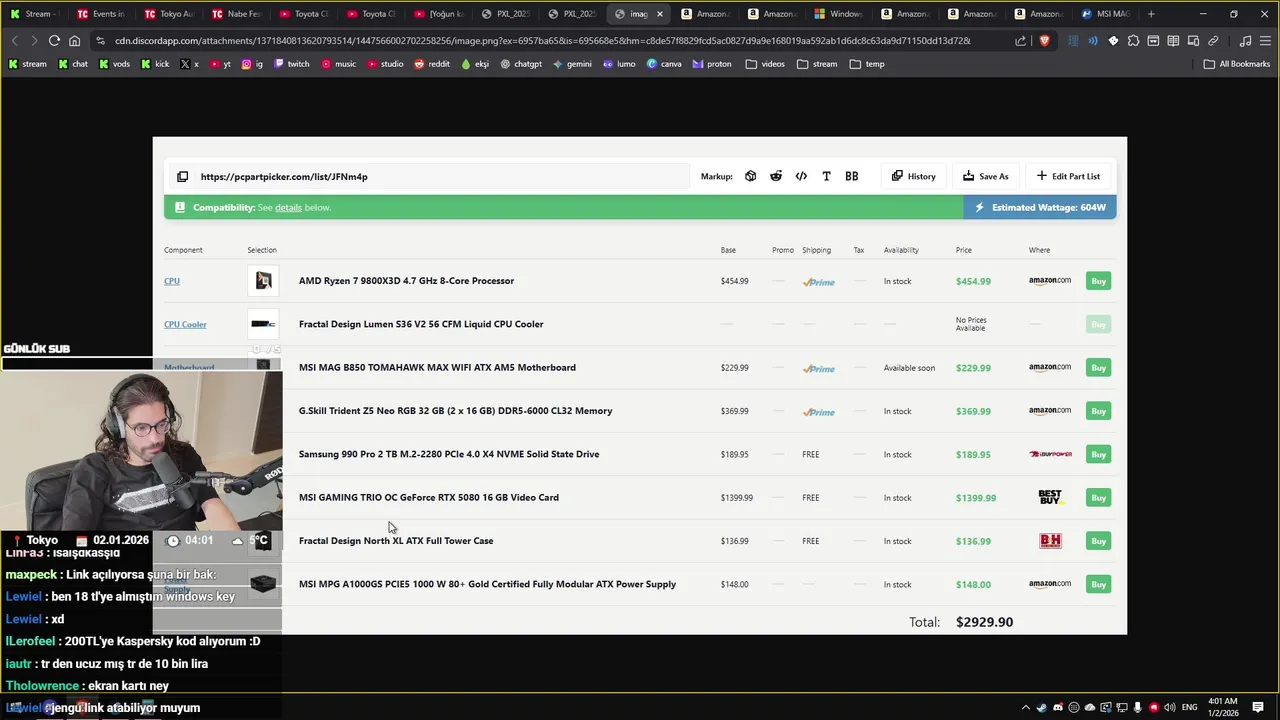Viewport: 1280px width, 720px height.
Task: Click the ENG language indicator
Action: pyautogui.click(x=1189, y=707)
